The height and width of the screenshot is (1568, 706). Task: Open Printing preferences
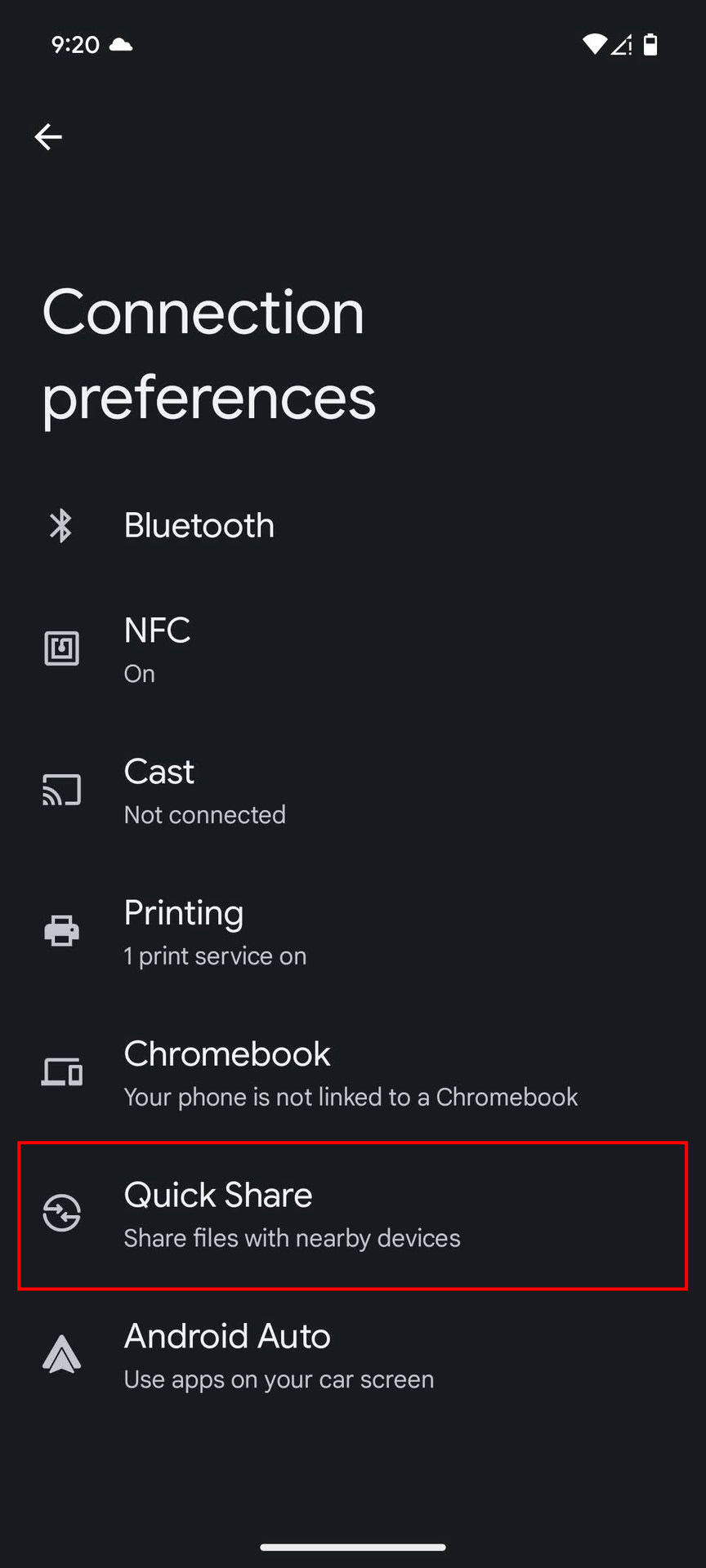coord(184,913)
